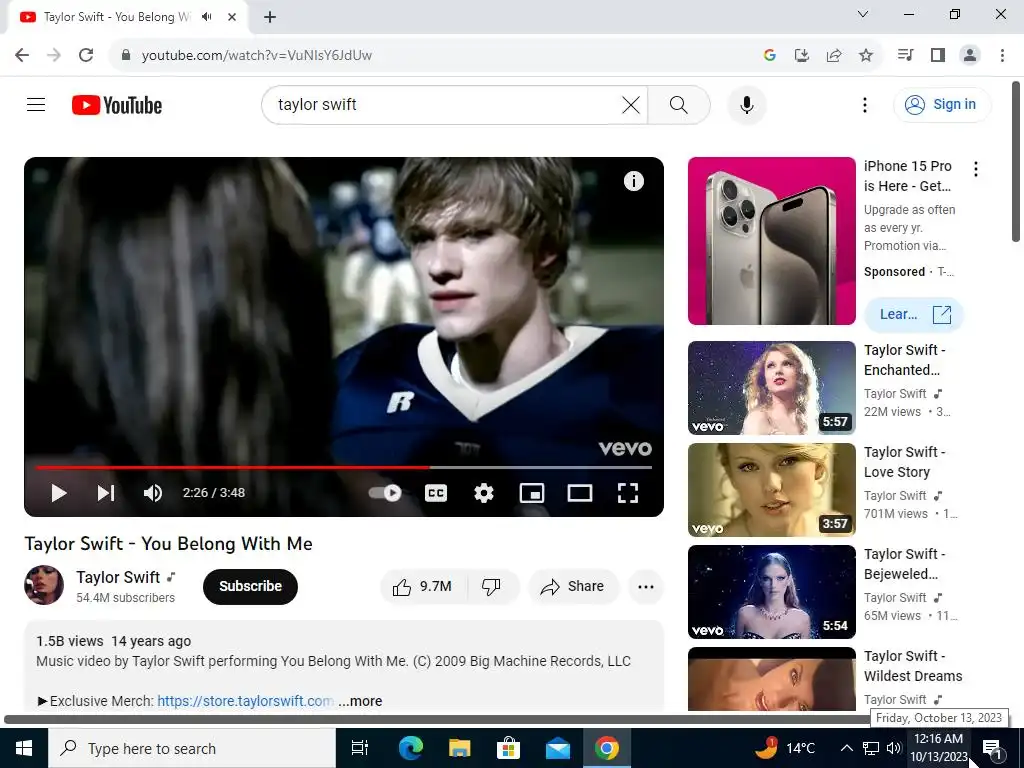Open Chrome three-dot menu
The width and height of the screenshot is (1024, 768).
click(x=1002, y=55)
